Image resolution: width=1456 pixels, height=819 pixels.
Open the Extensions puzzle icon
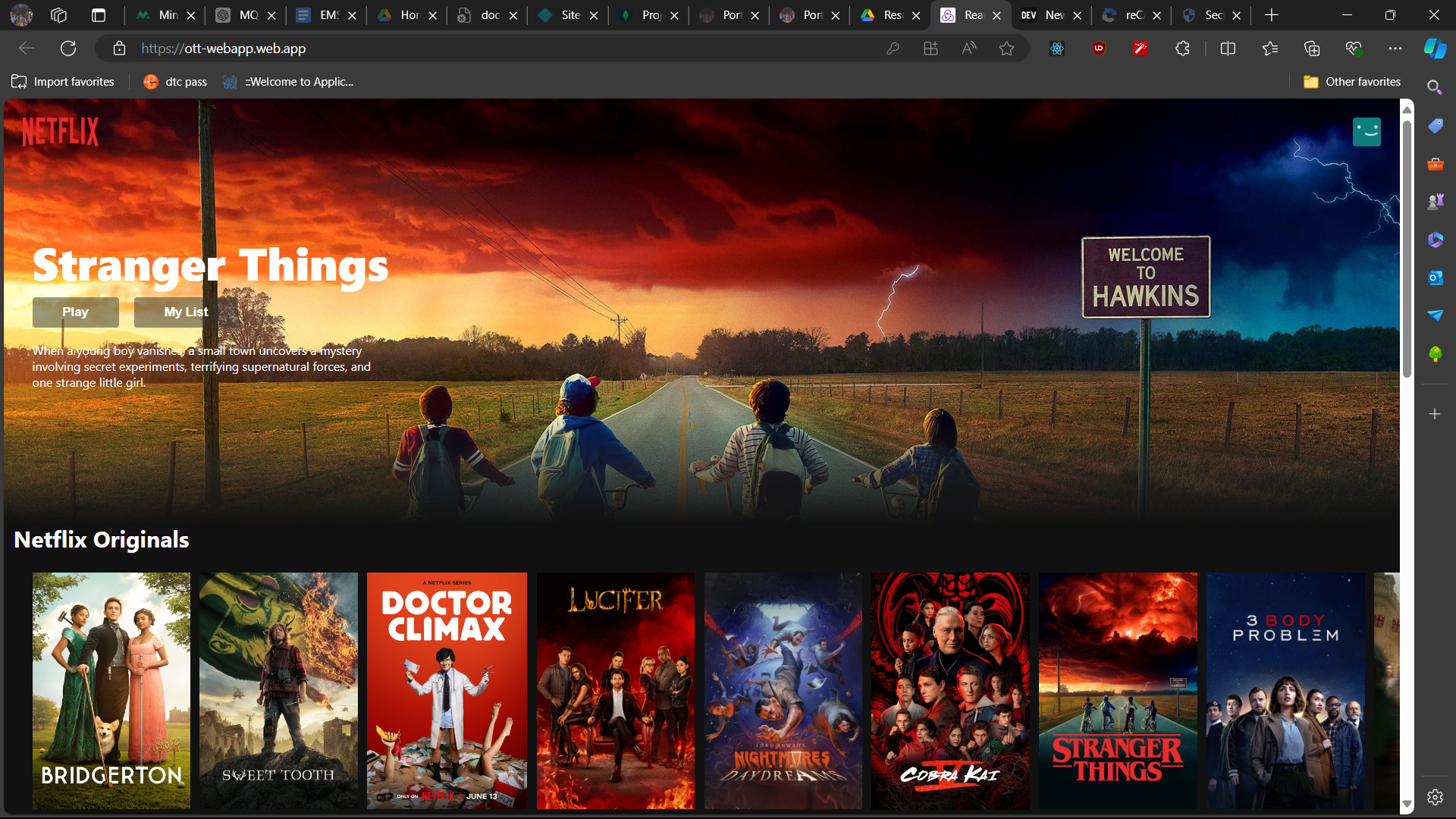[x=1181, y=49]
